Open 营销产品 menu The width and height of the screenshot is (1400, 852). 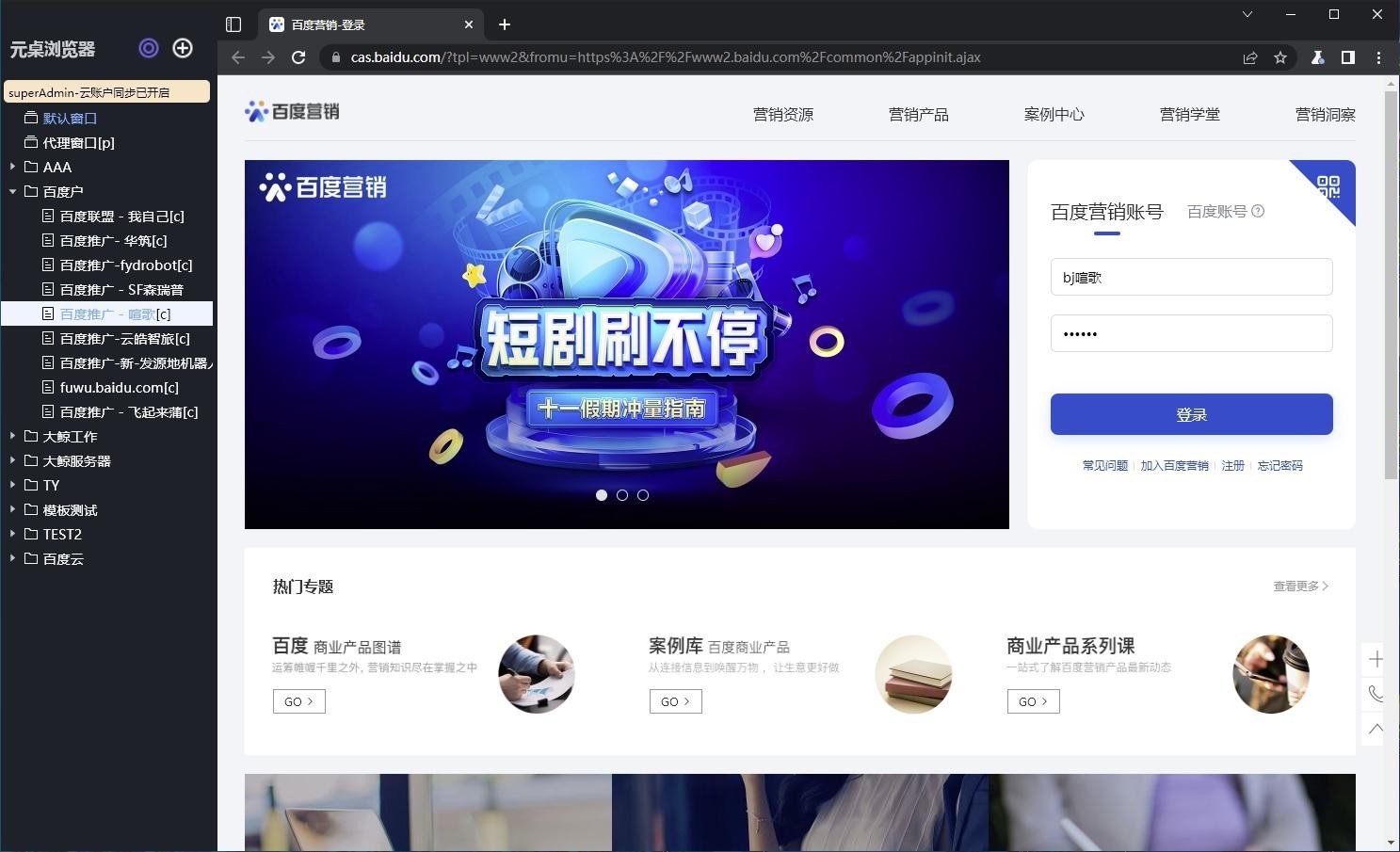pyautogui.click(x=919, y=115)
